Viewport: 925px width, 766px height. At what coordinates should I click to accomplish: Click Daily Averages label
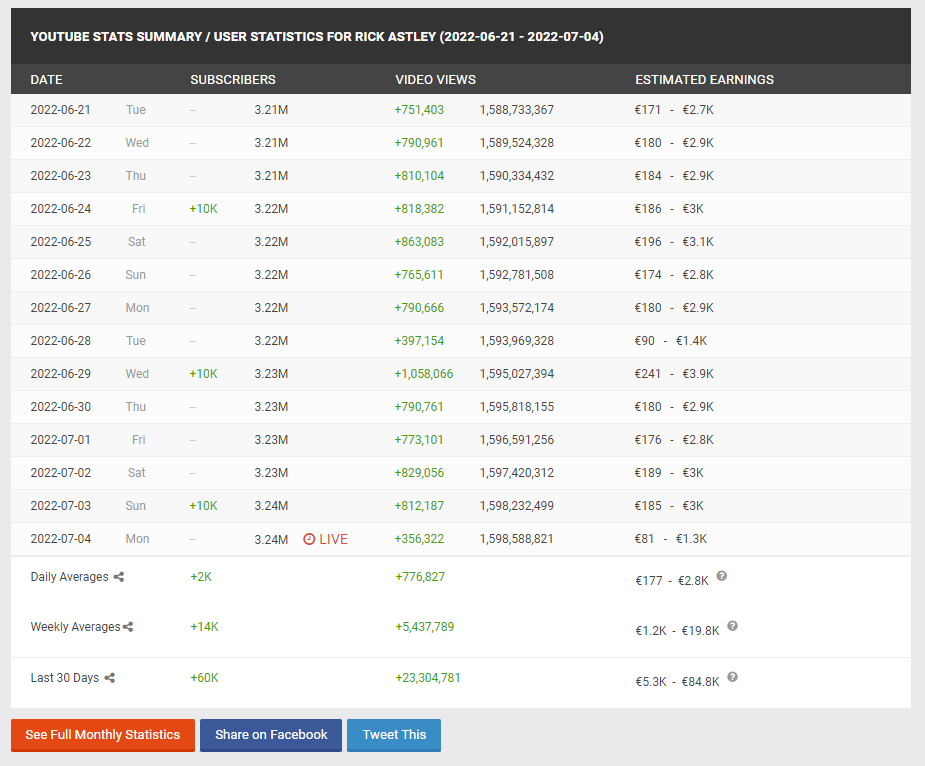[x=70, y=577]
